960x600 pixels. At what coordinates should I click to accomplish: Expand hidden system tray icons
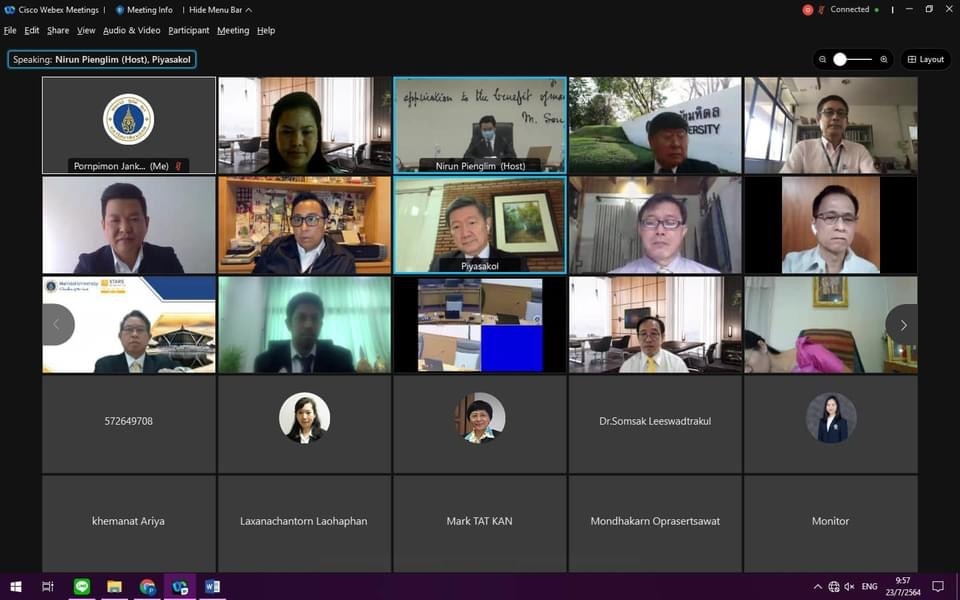pos(817,586)
